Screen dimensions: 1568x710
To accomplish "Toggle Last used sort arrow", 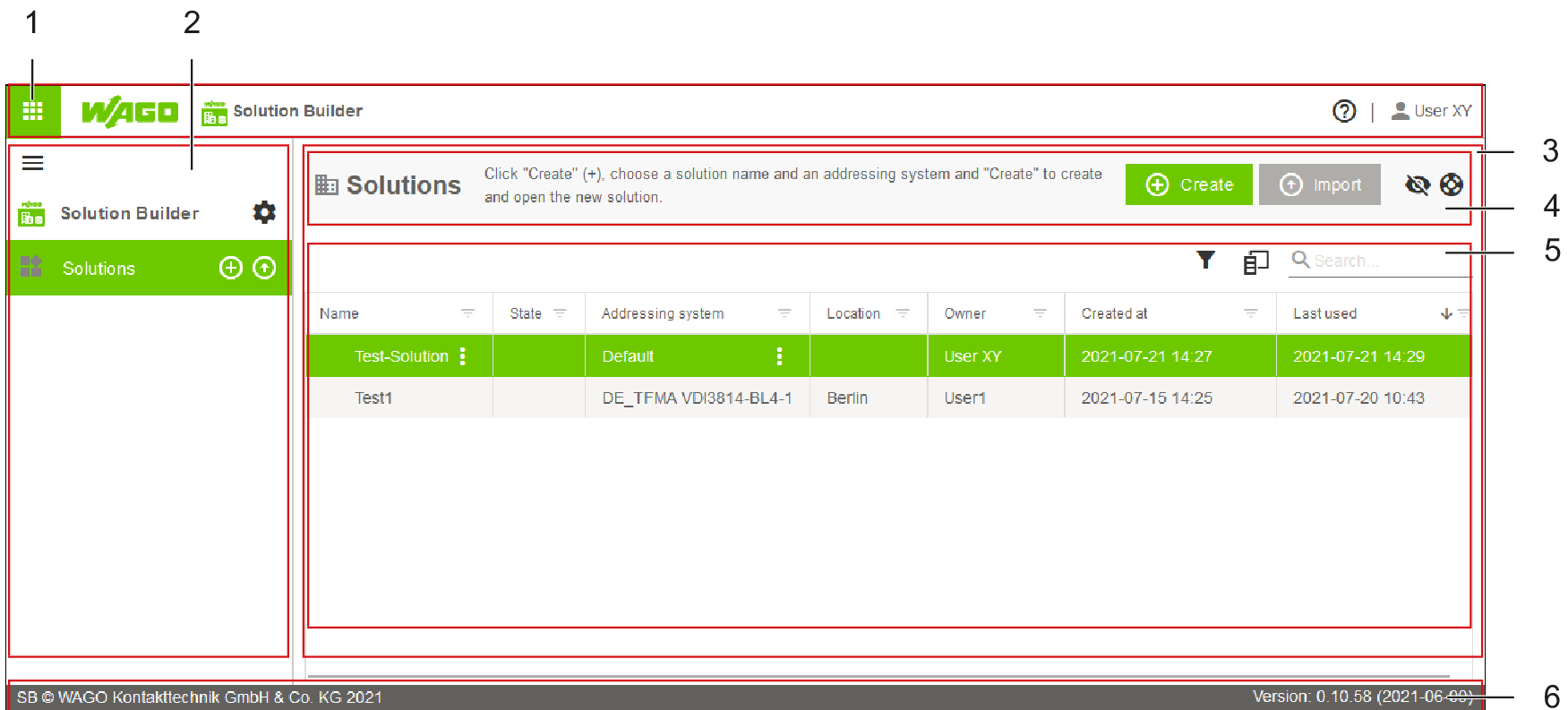I will pyautogui.click(x=1446, y=313).
